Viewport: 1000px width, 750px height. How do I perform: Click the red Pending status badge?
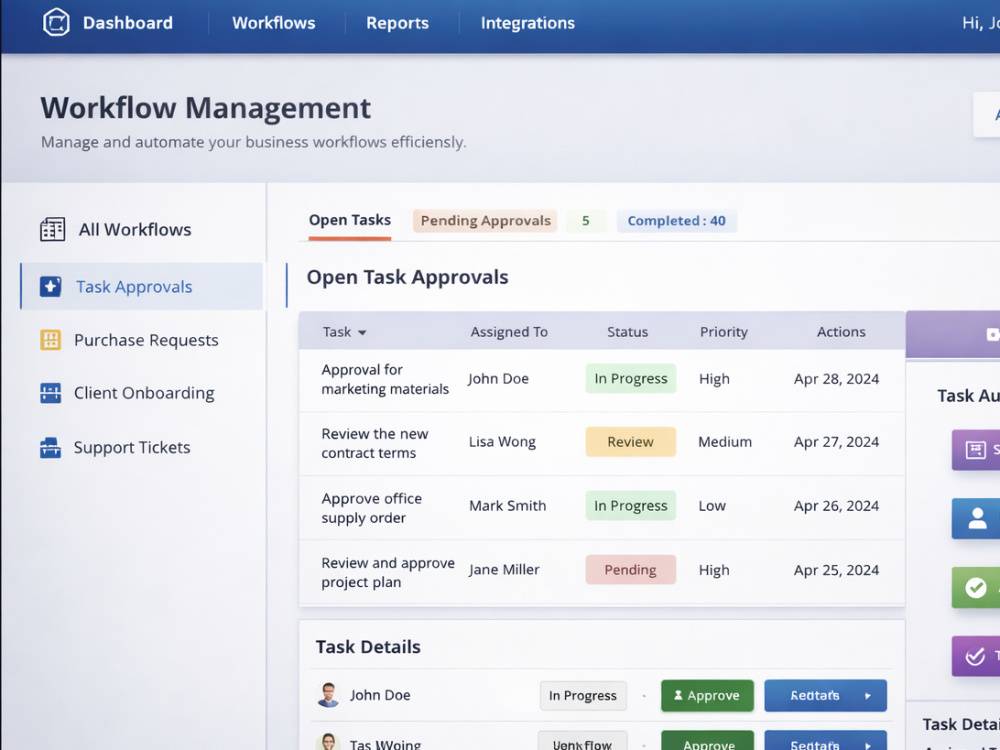pos(631,570)
